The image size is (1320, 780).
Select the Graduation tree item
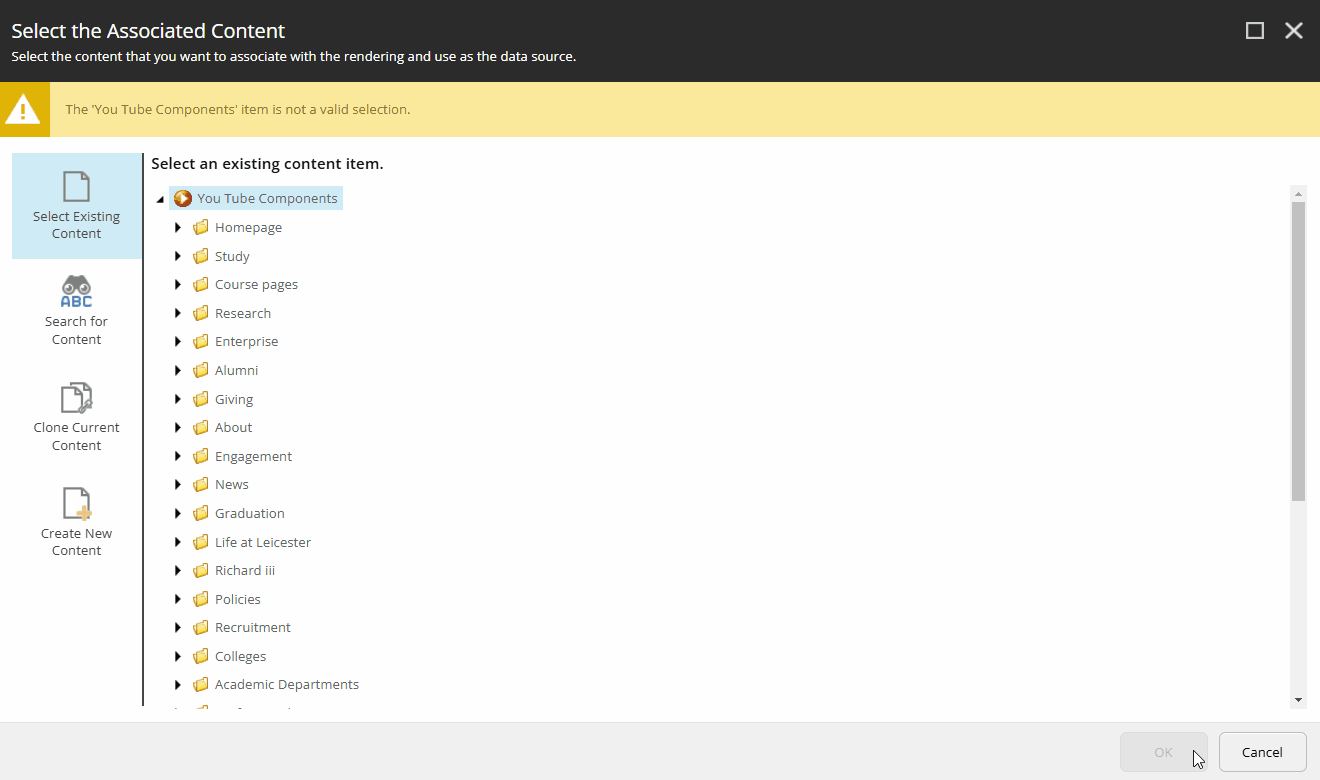250,512
